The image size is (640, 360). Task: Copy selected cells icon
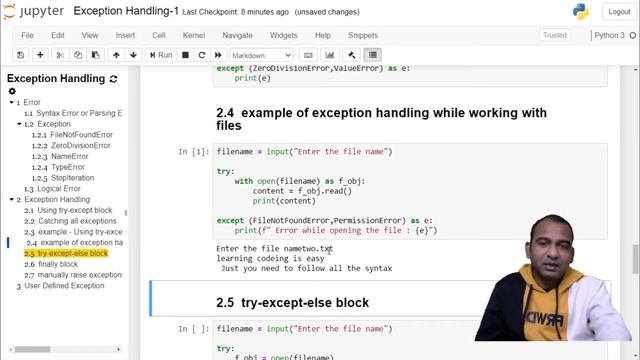point(78,55)
